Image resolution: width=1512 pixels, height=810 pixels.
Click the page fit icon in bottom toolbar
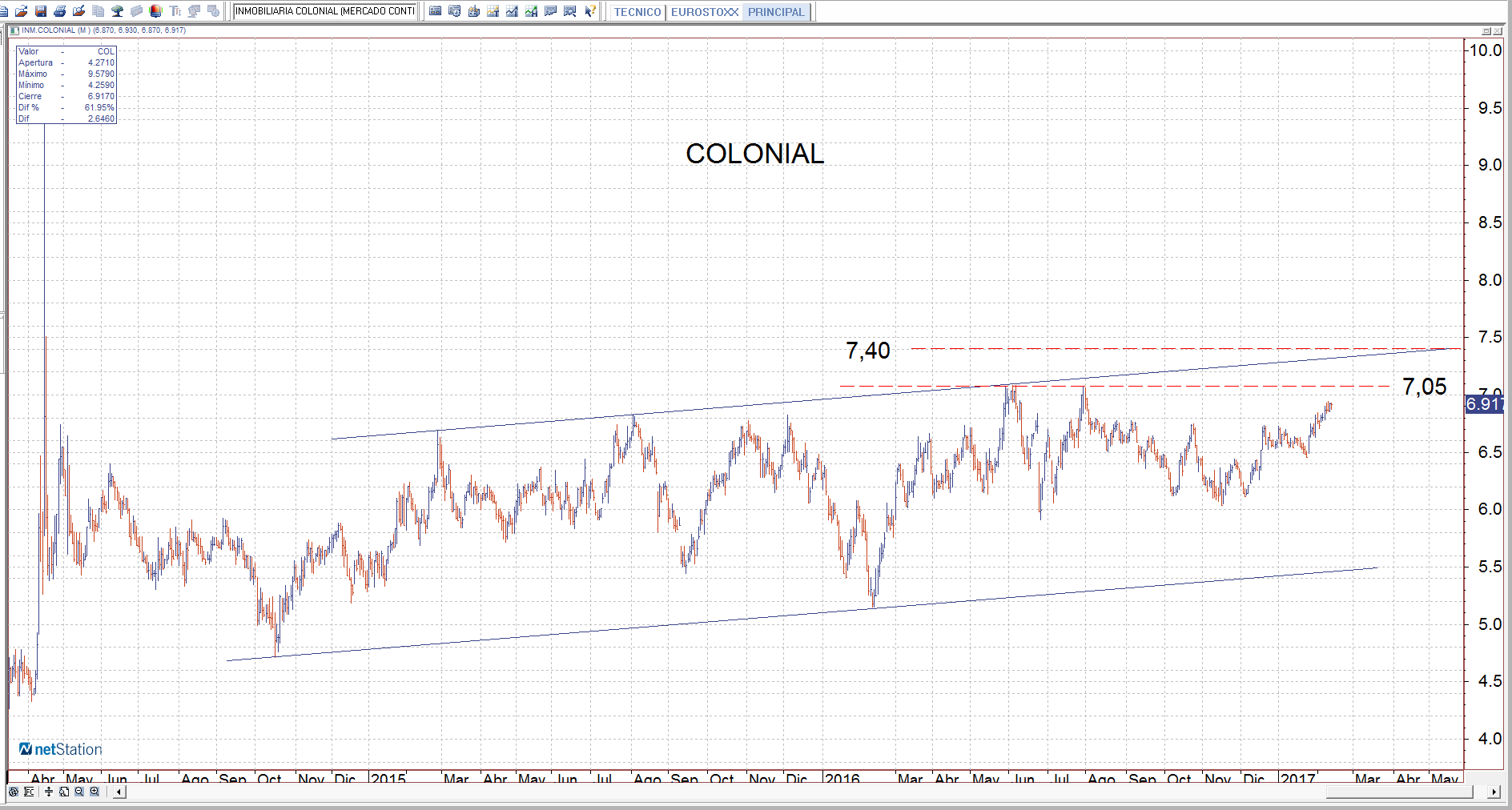pyautogui.click(x=64, y=792)
